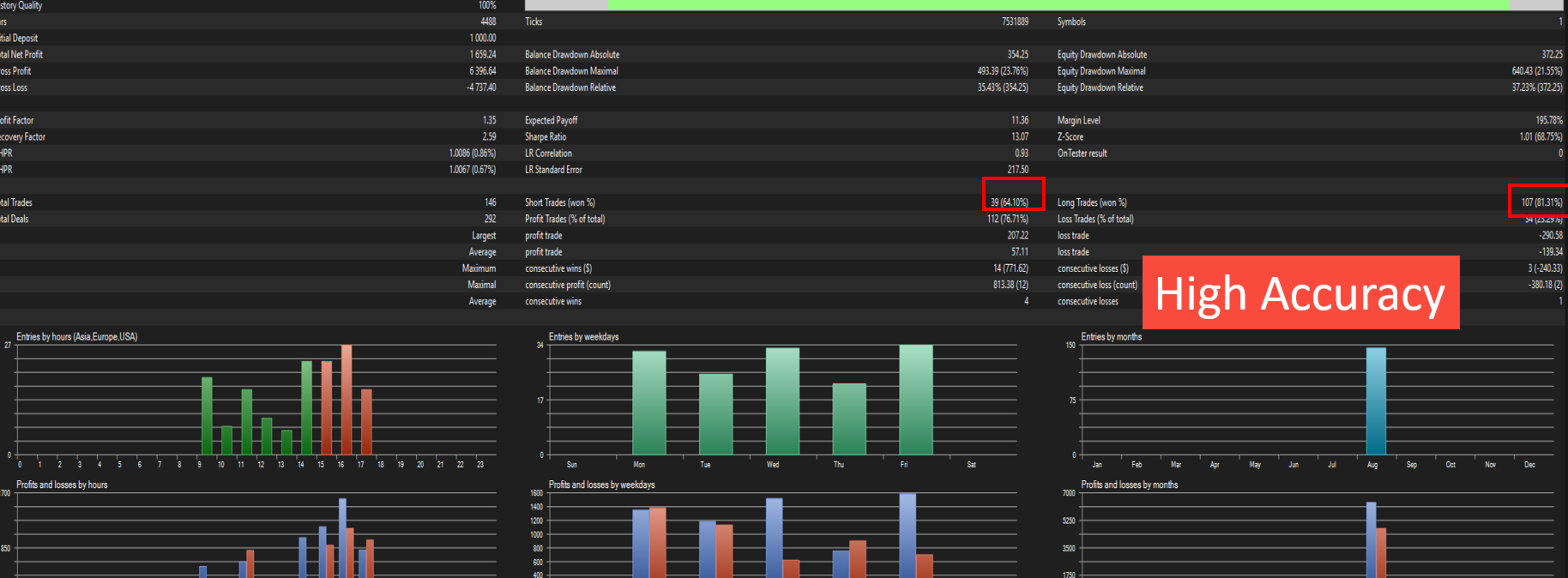This screenshot has width=1568, height=578.
Task: Click the consecutive losses value 3 (-240.33)
Action: pos(1546,268)
